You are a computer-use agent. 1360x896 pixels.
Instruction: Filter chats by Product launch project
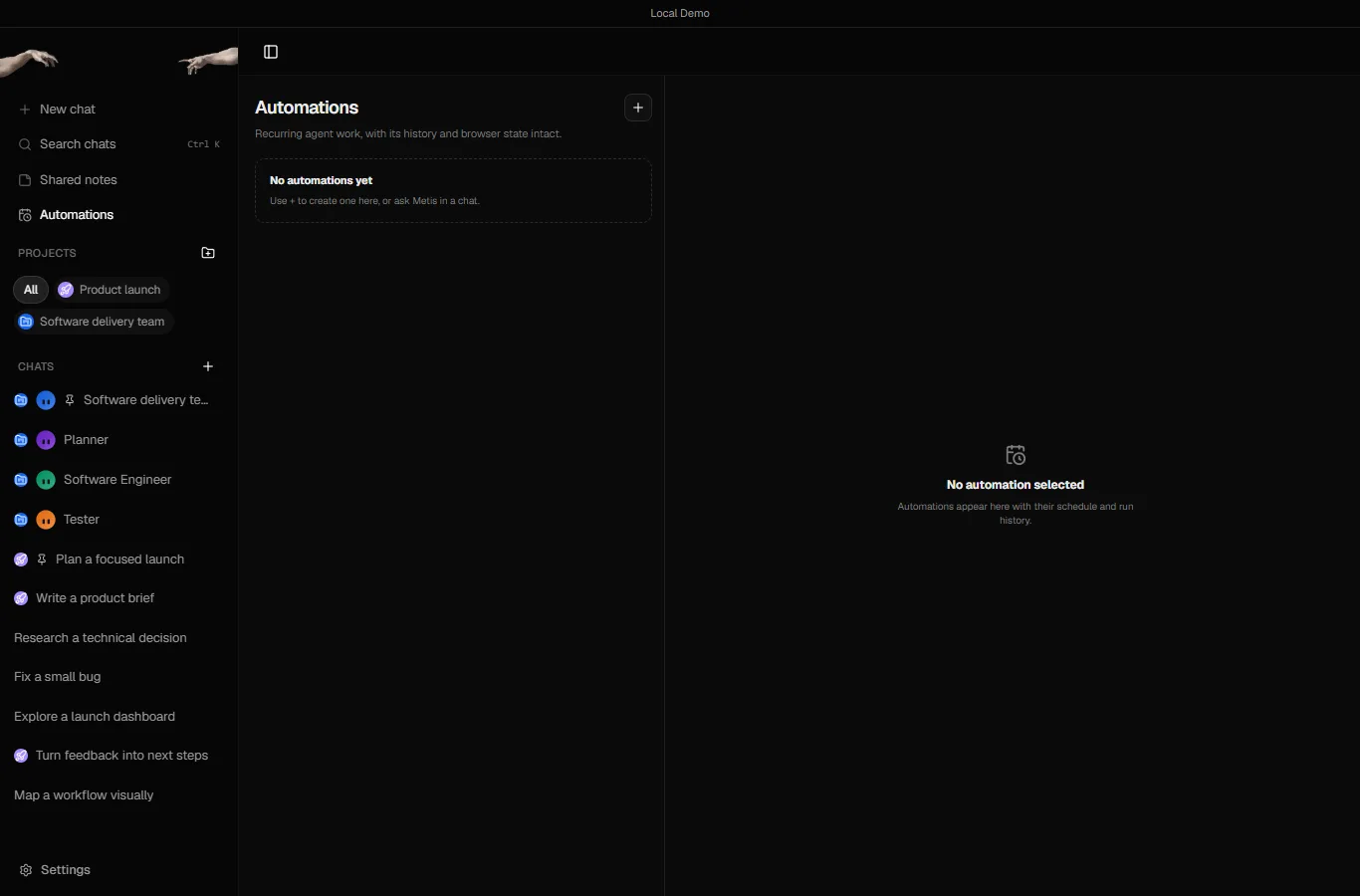(x=111, y=290)
